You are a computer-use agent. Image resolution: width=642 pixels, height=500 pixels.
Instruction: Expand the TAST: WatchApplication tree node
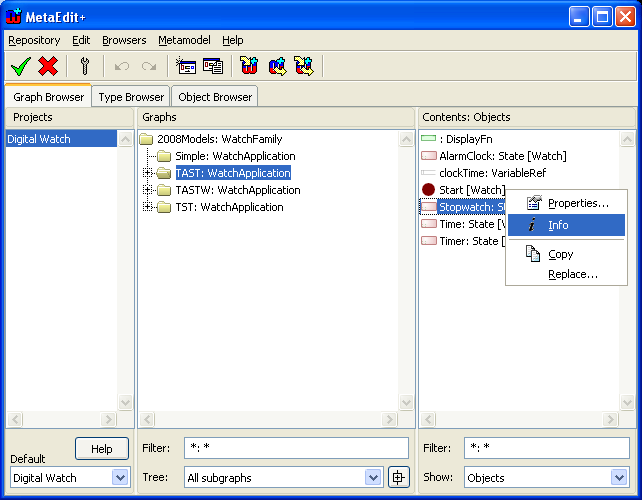click(147, 173)
